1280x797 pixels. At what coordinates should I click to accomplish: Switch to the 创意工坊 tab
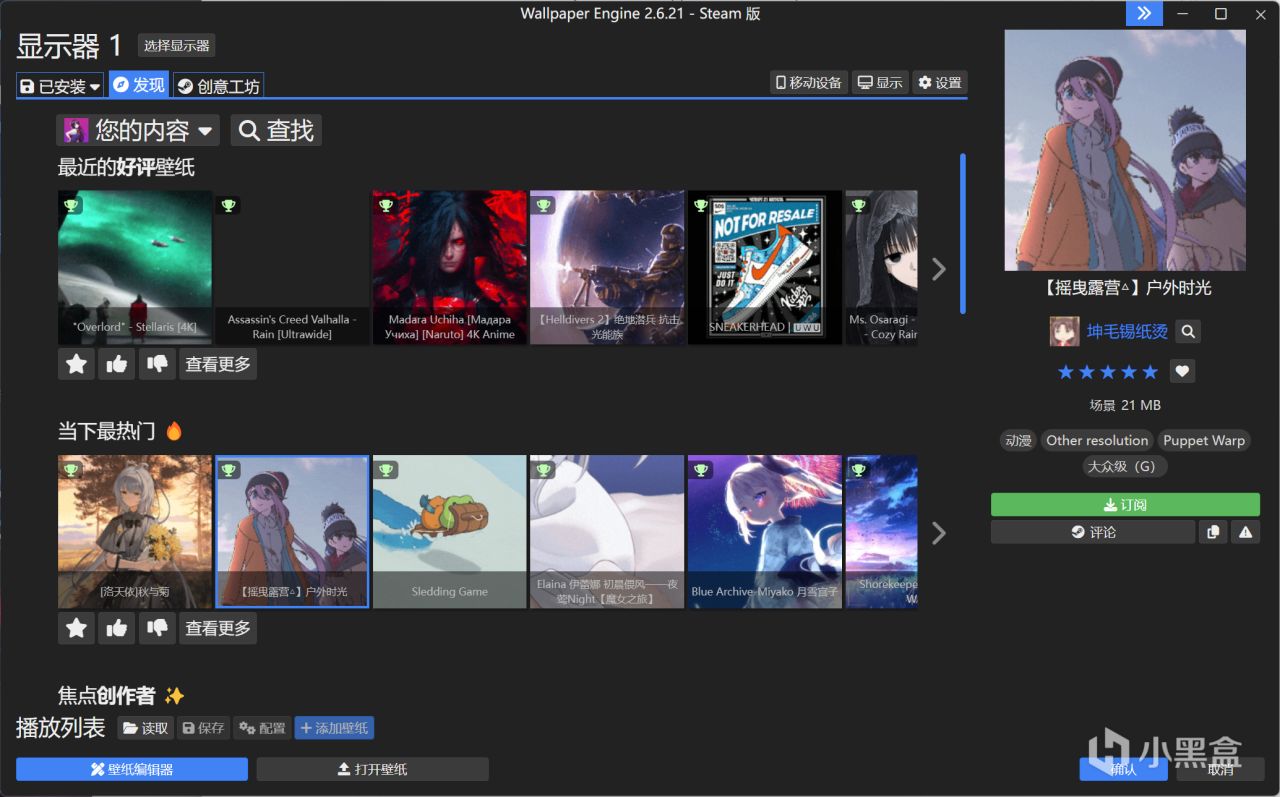(x=218, y=86)
